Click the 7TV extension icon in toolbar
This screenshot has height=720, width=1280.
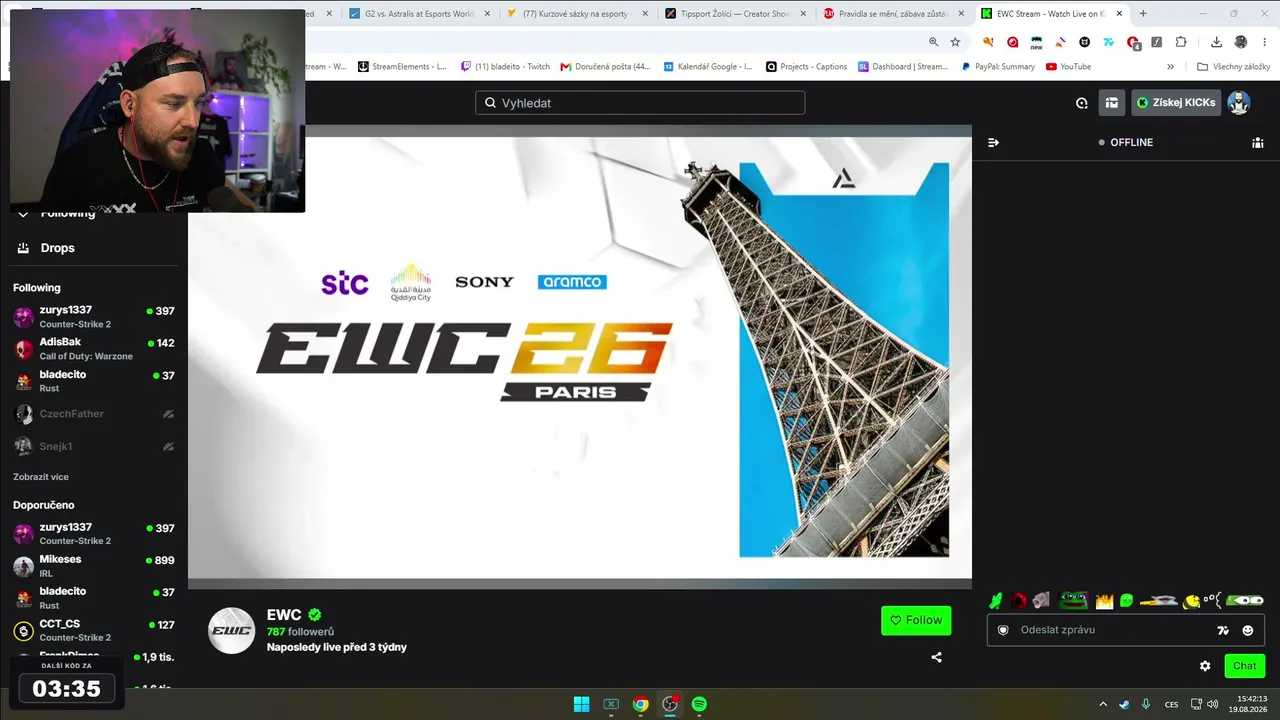point(1109,42)
